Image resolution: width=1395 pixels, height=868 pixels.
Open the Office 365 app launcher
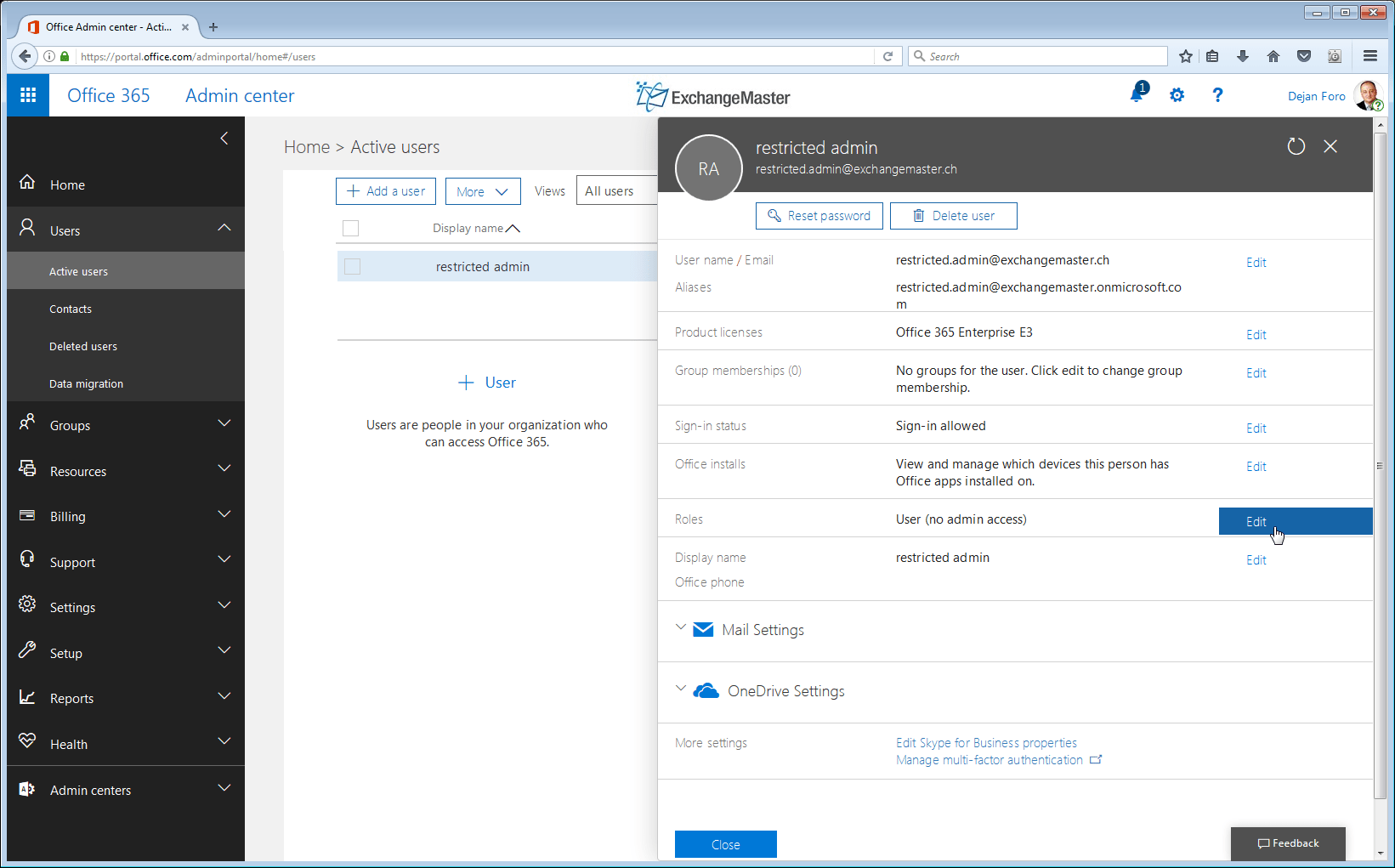click(x=28, y=95)
